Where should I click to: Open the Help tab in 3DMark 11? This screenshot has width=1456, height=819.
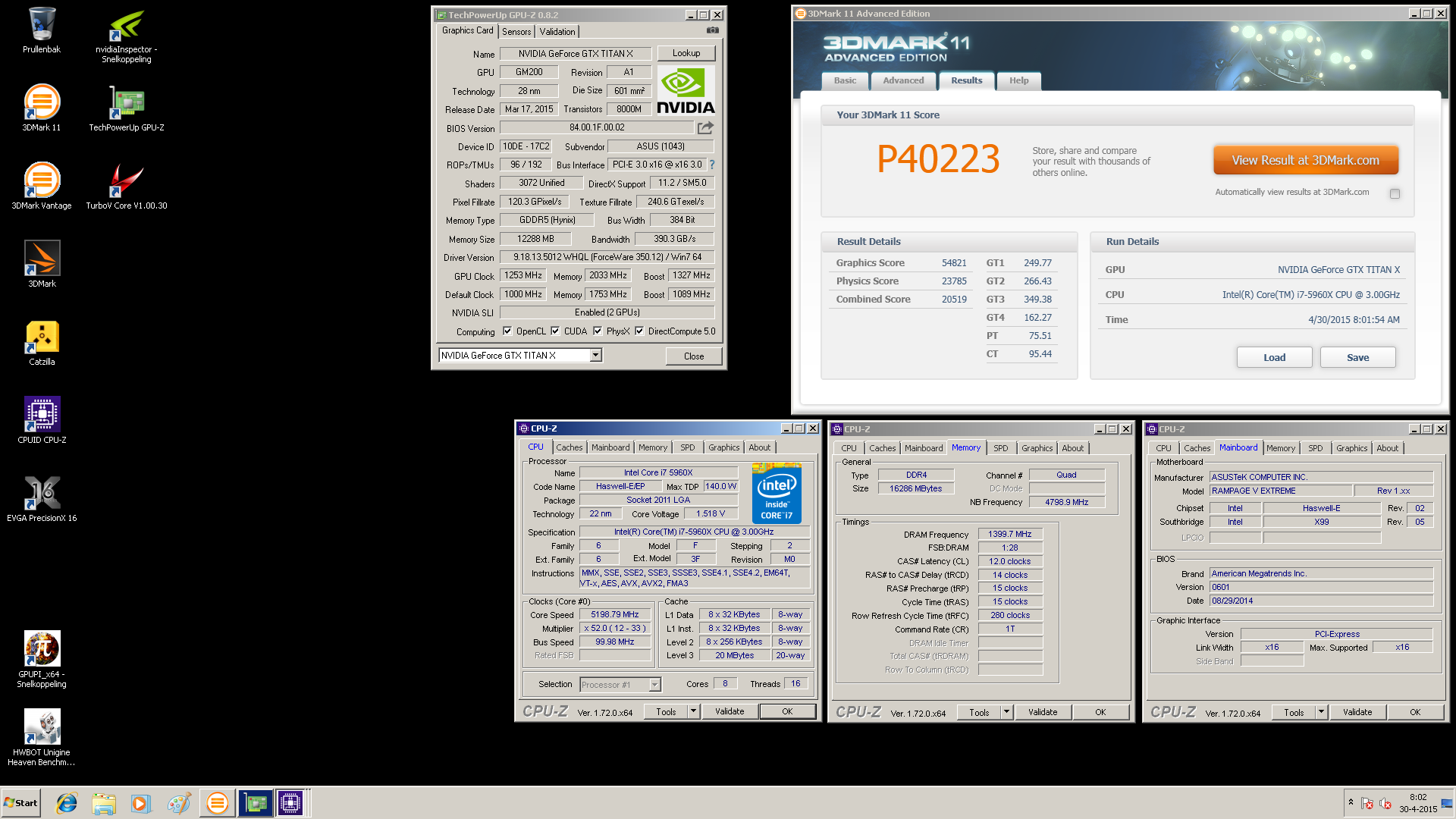[x=1018, y=80]
